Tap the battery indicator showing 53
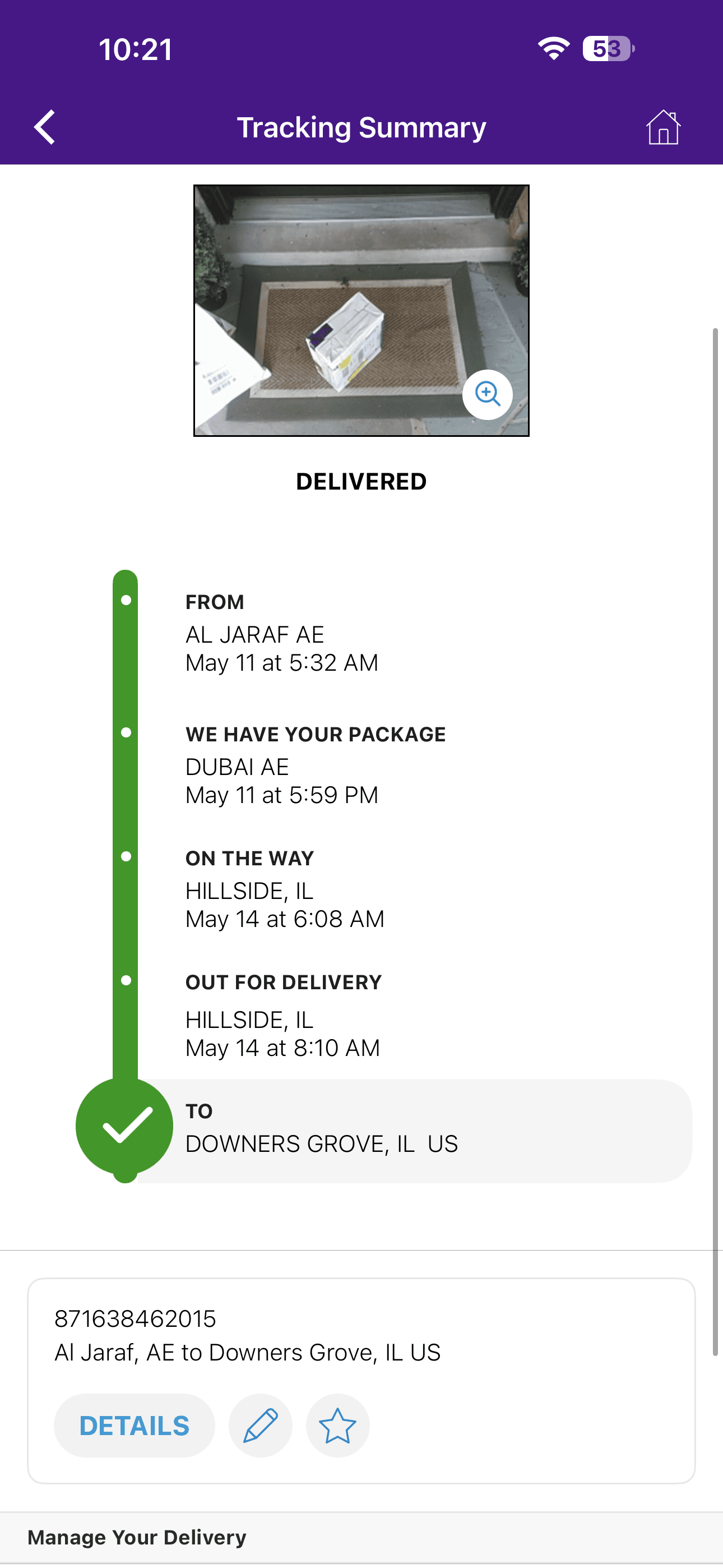This screenshot has height=1568, width=723. click(609, 49)
